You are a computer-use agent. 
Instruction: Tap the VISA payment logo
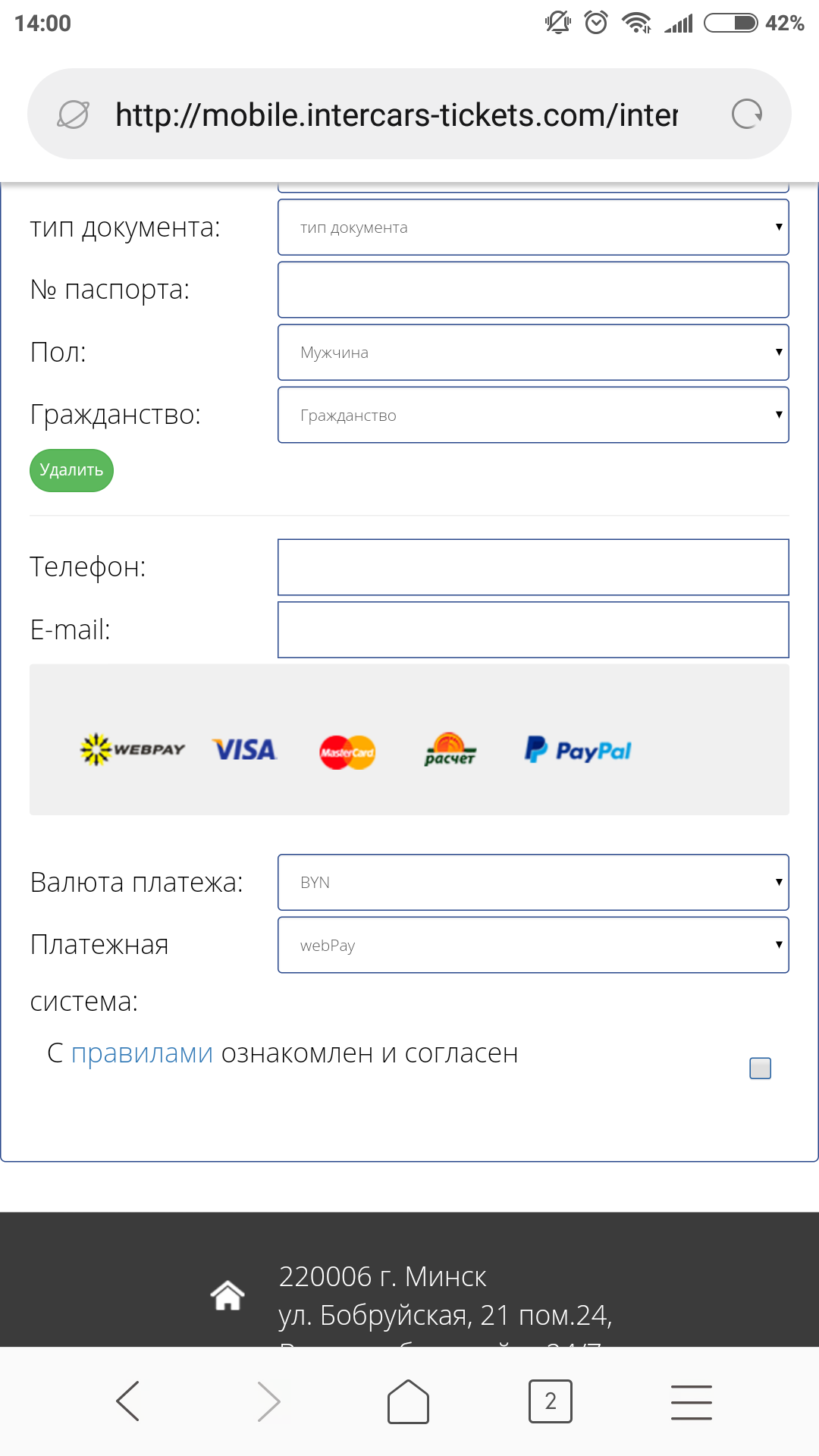tap(244, 750)
